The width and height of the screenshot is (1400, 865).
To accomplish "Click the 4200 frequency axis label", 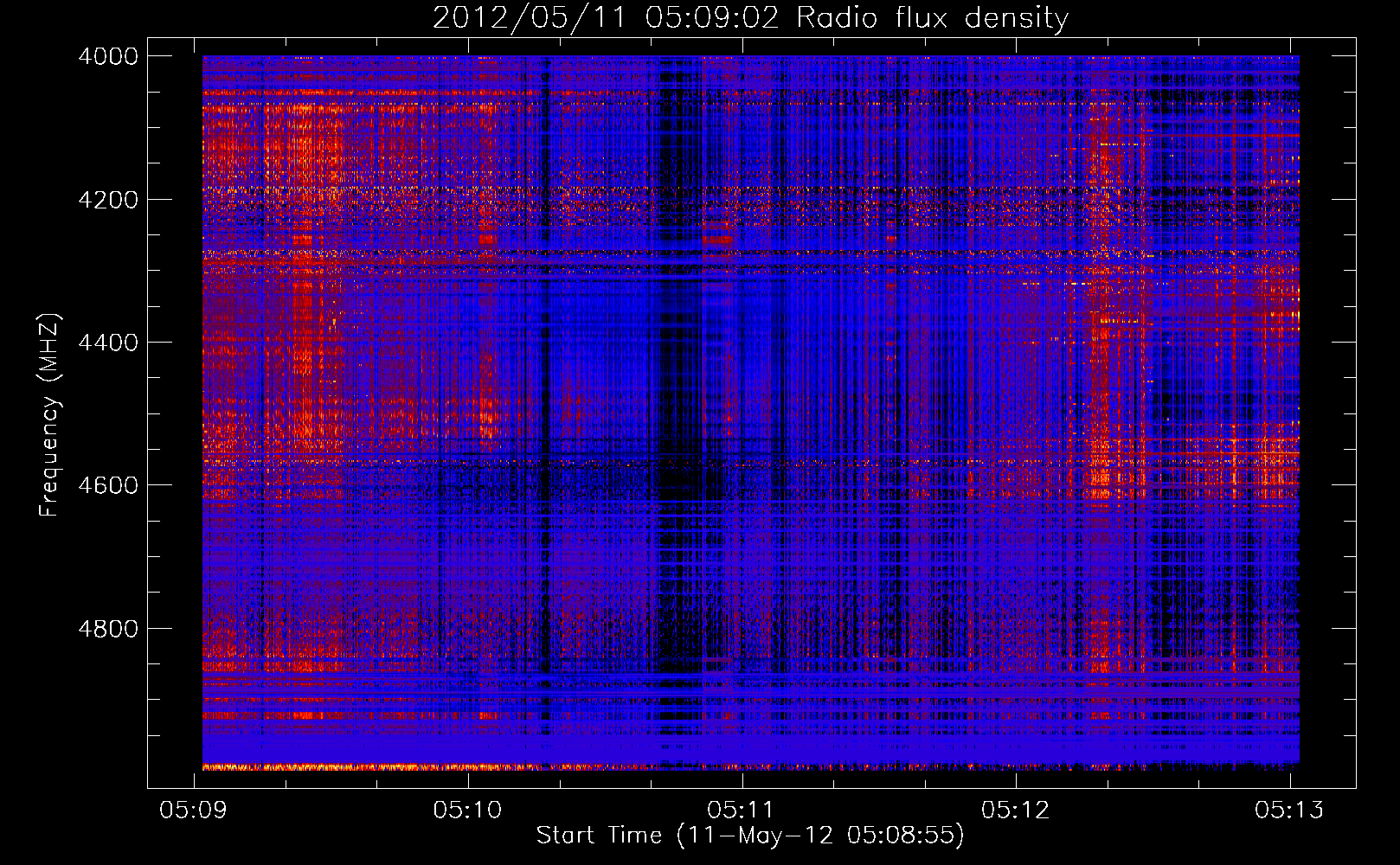I will 108,200.
